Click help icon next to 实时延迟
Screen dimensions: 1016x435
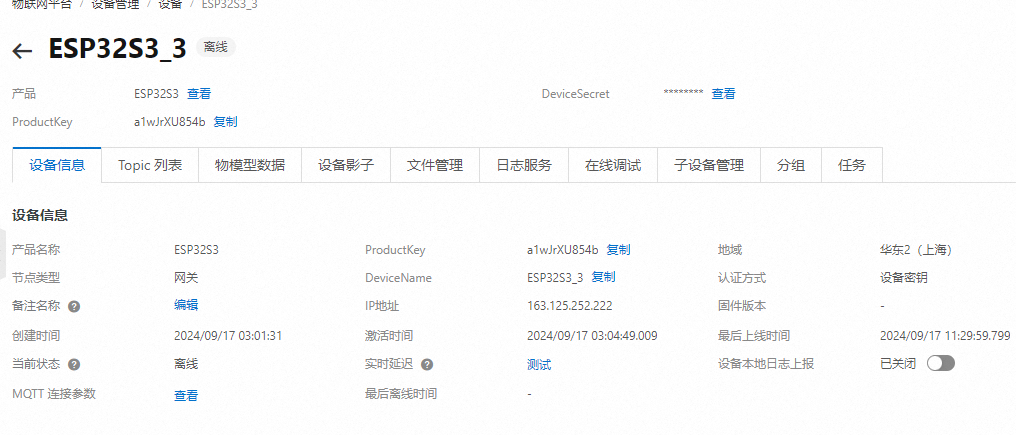pyautogui.click(x=427, y=365)
